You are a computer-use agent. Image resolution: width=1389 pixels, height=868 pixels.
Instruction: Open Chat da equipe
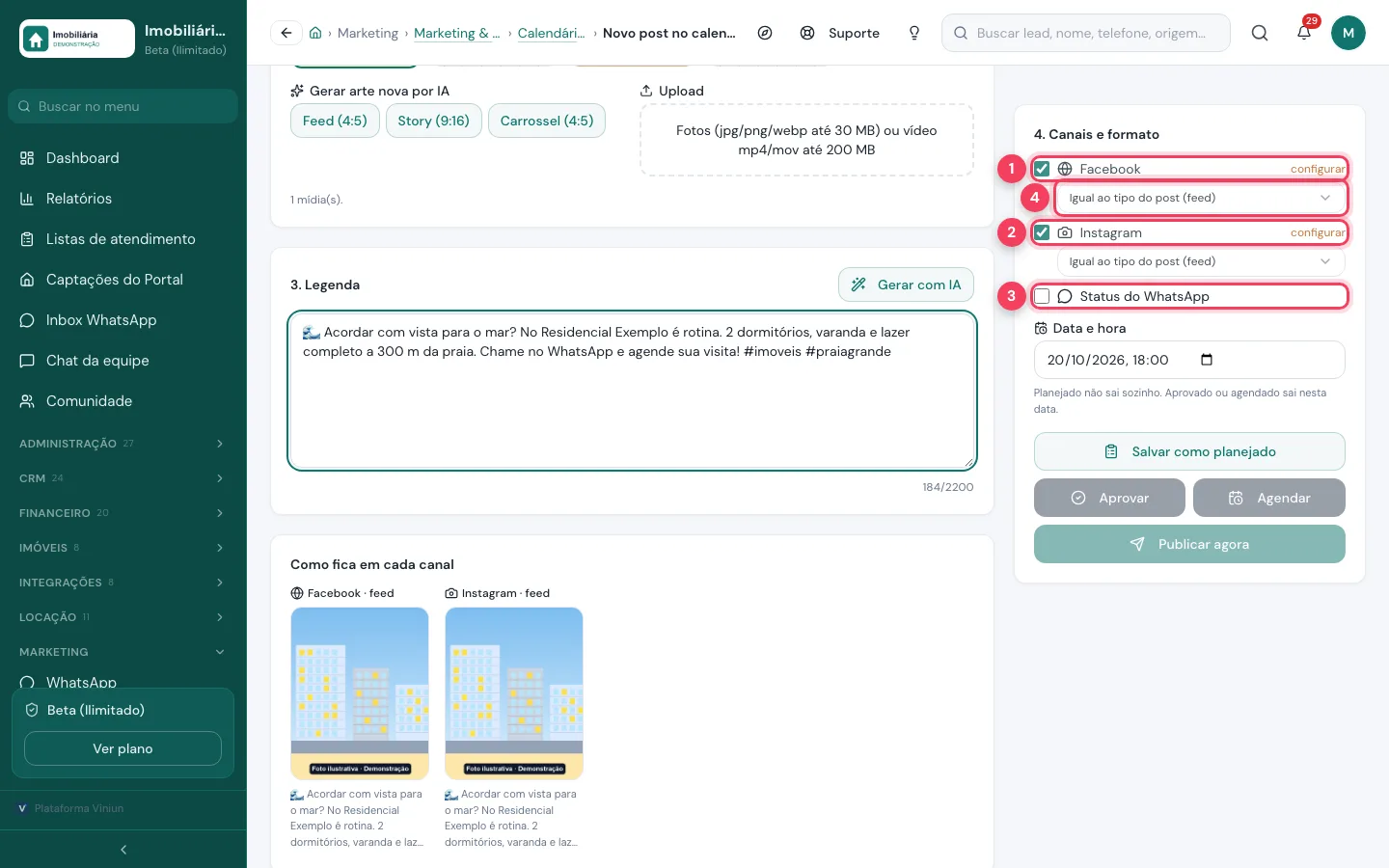123,361
